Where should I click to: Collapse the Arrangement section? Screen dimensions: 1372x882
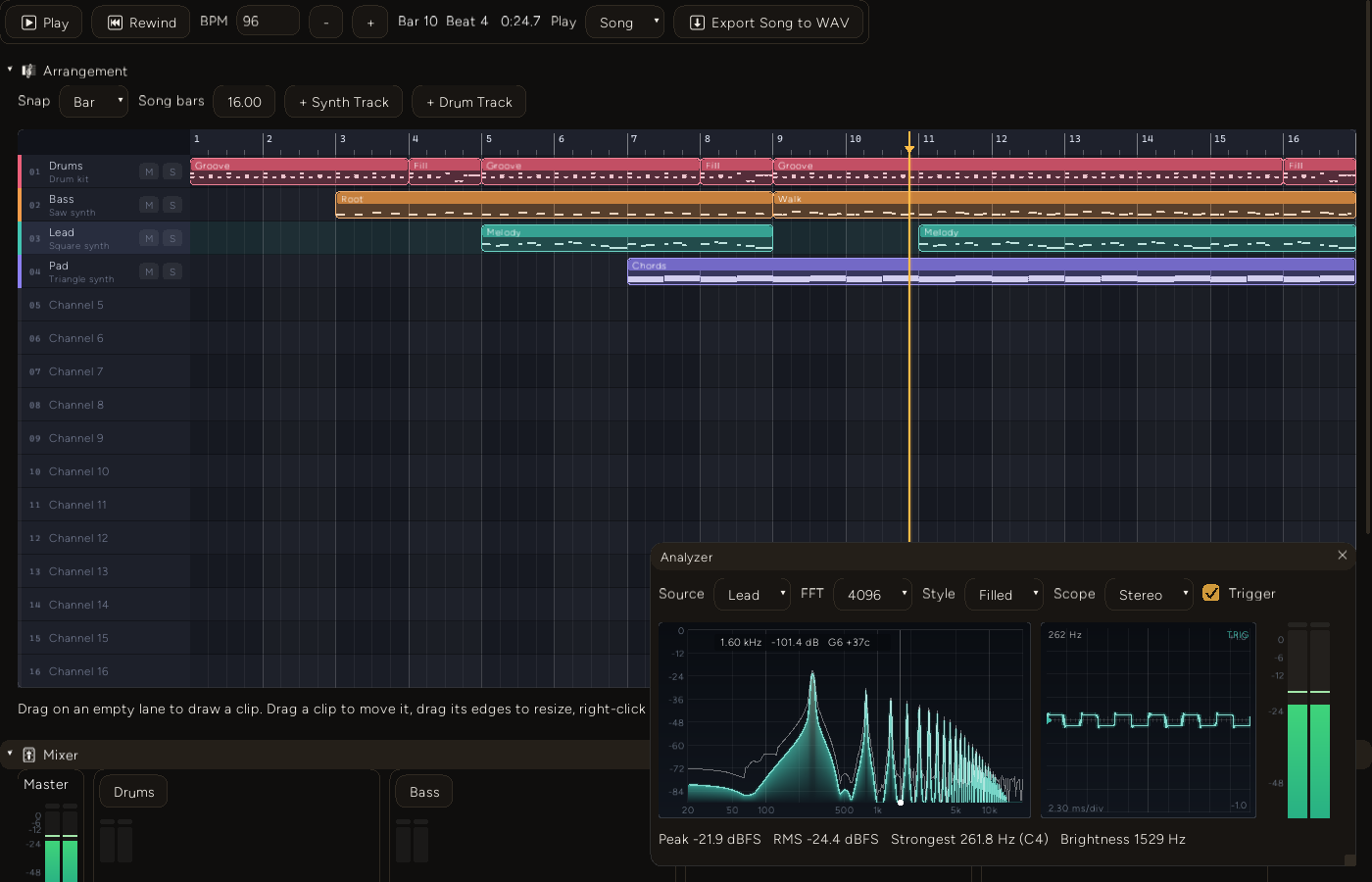pyautogui.click(x=10, y=71)
